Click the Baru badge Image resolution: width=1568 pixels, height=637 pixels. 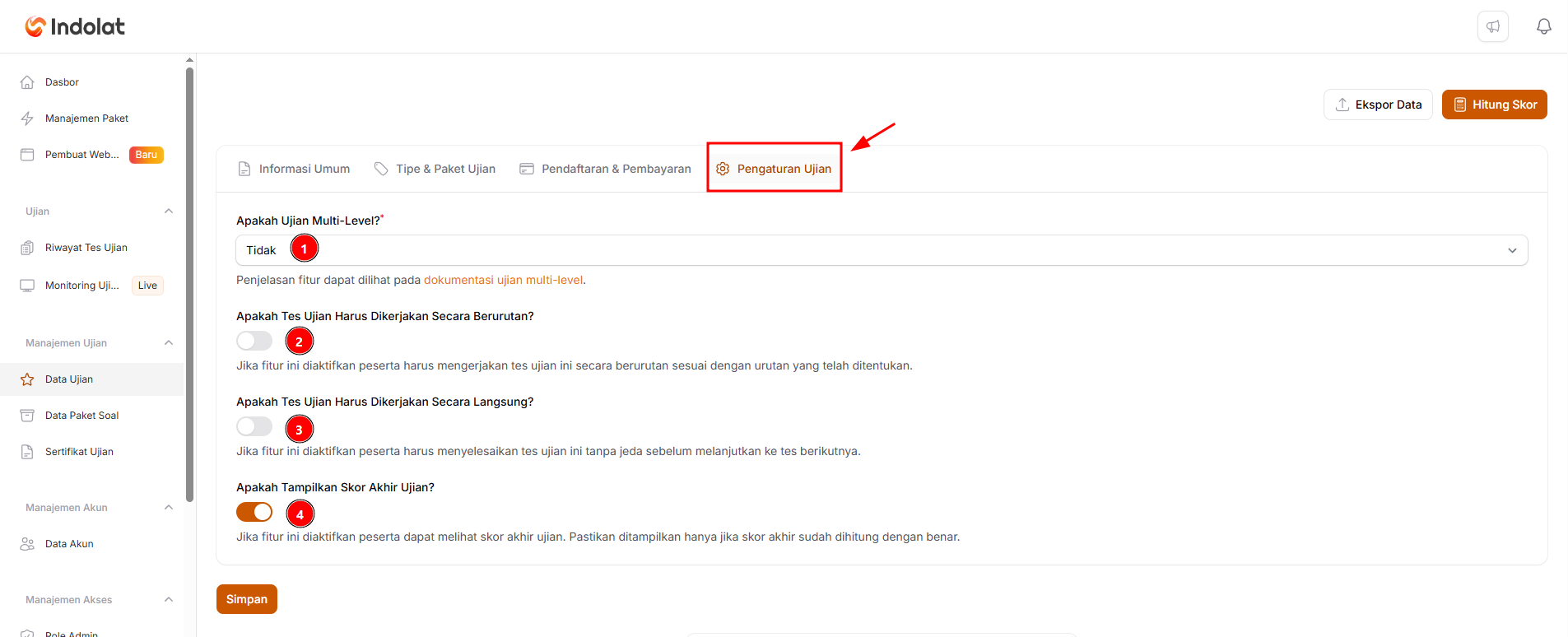pos(147,155)
